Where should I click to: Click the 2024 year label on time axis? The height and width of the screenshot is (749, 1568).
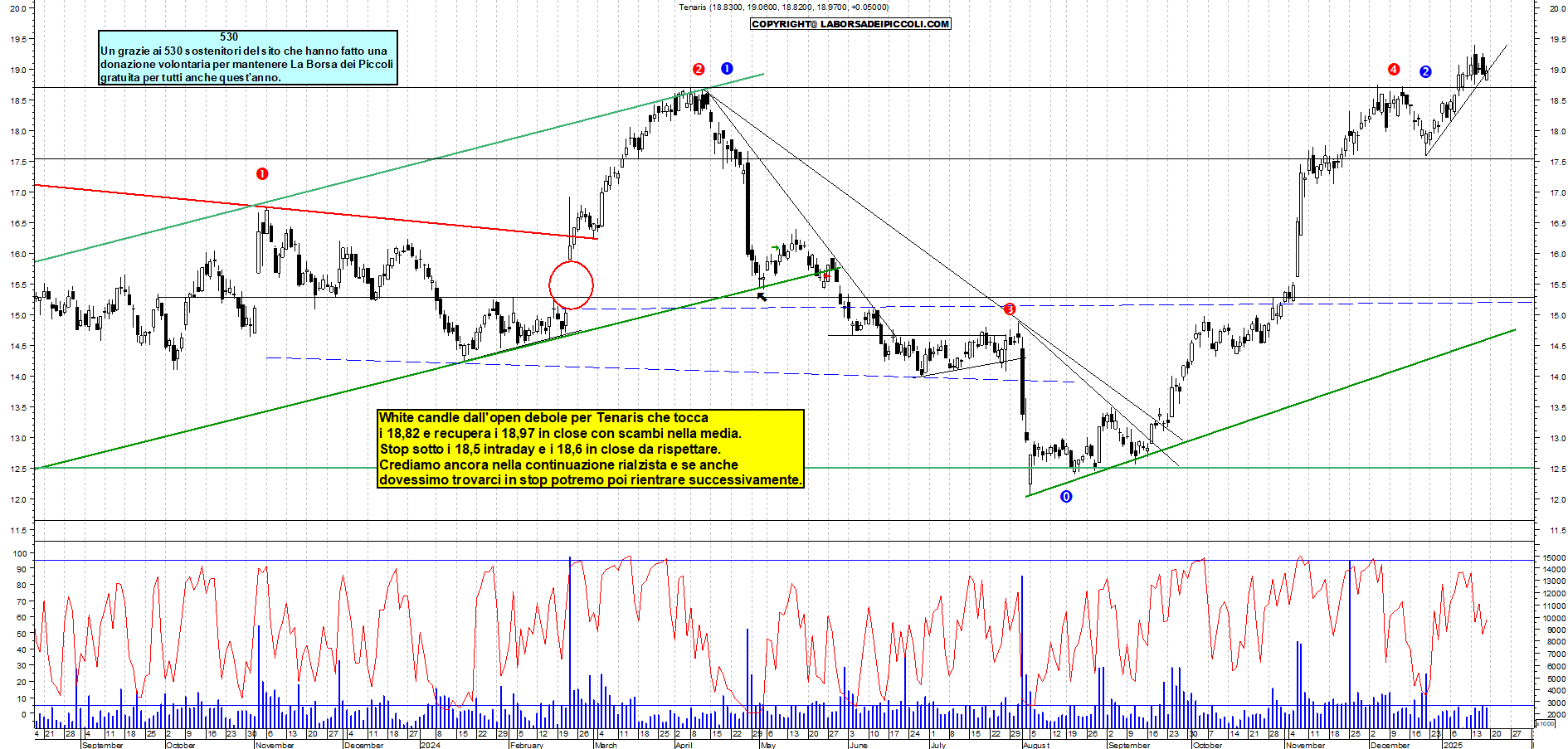pos(430,745)
